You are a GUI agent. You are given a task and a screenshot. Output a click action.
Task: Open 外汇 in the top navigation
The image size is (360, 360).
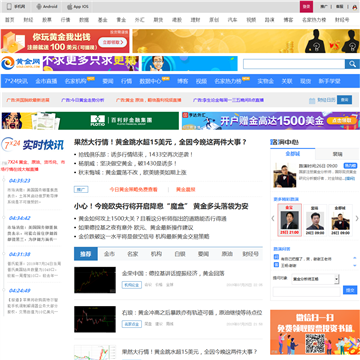139,20
